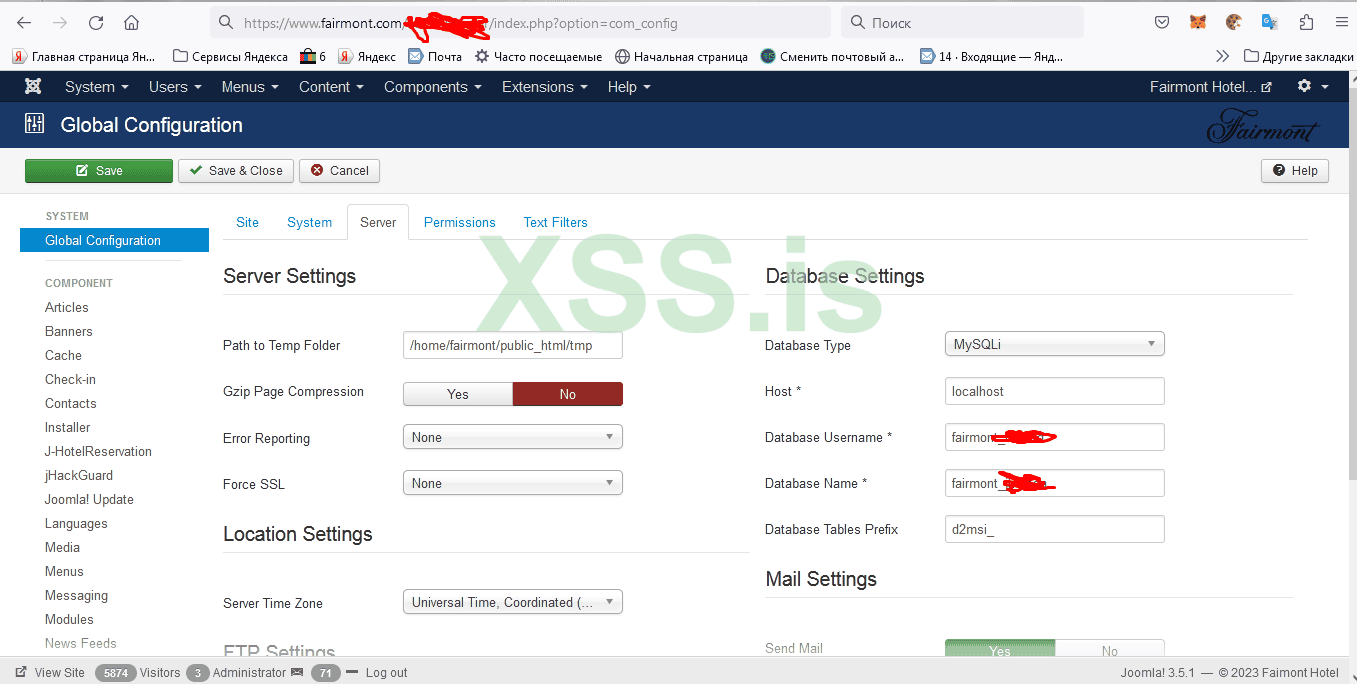Open J-HotelReservation in the sidebar

point(98,451)
